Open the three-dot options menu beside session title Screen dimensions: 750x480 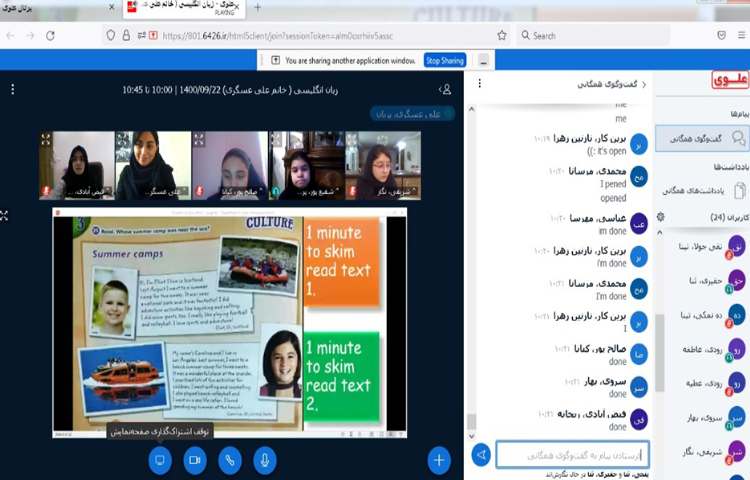[12, 89]
